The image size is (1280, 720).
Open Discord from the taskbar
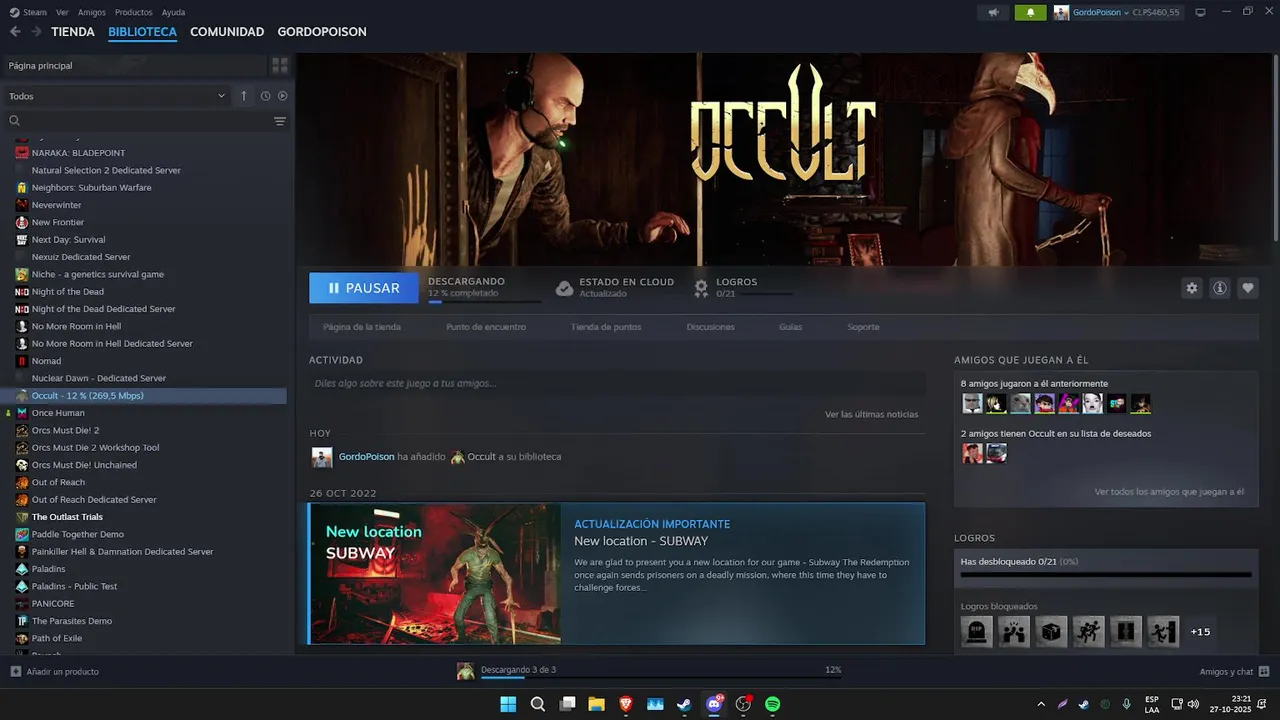714,704
